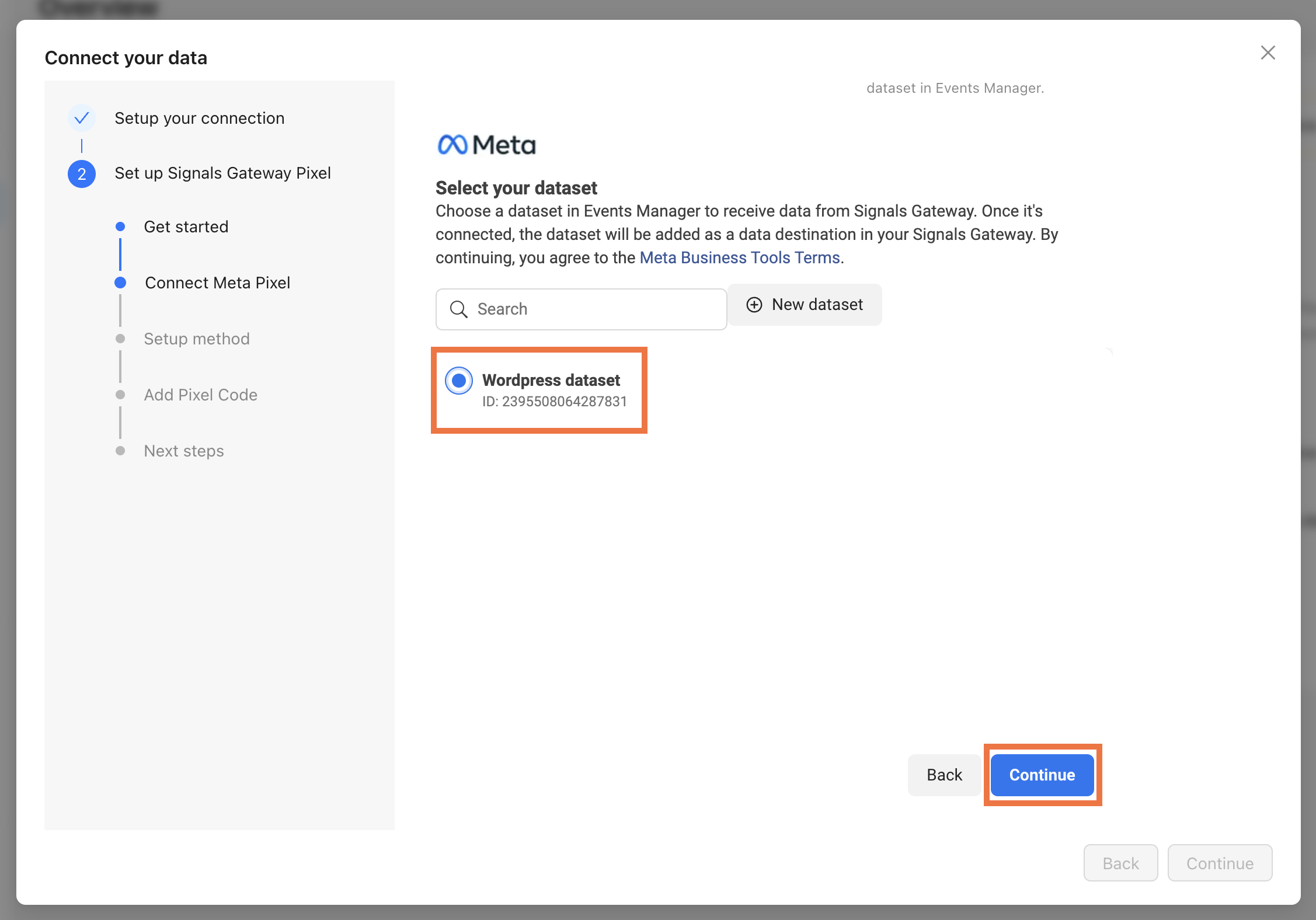Click the checkmark beside Setup your connection
1316x920 pixels.
pyautogui.click(x=82, y=119)
